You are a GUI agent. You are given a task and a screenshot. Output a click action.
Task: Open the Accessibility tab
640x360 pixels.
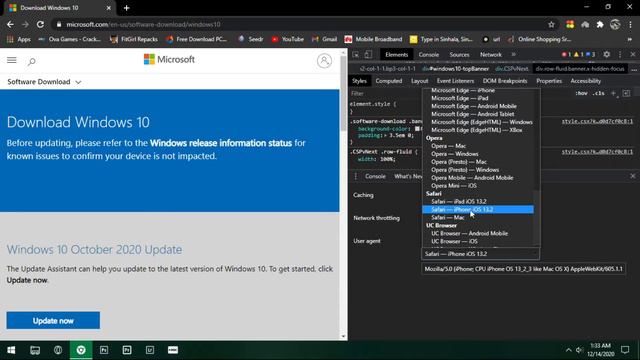[586, 81]
